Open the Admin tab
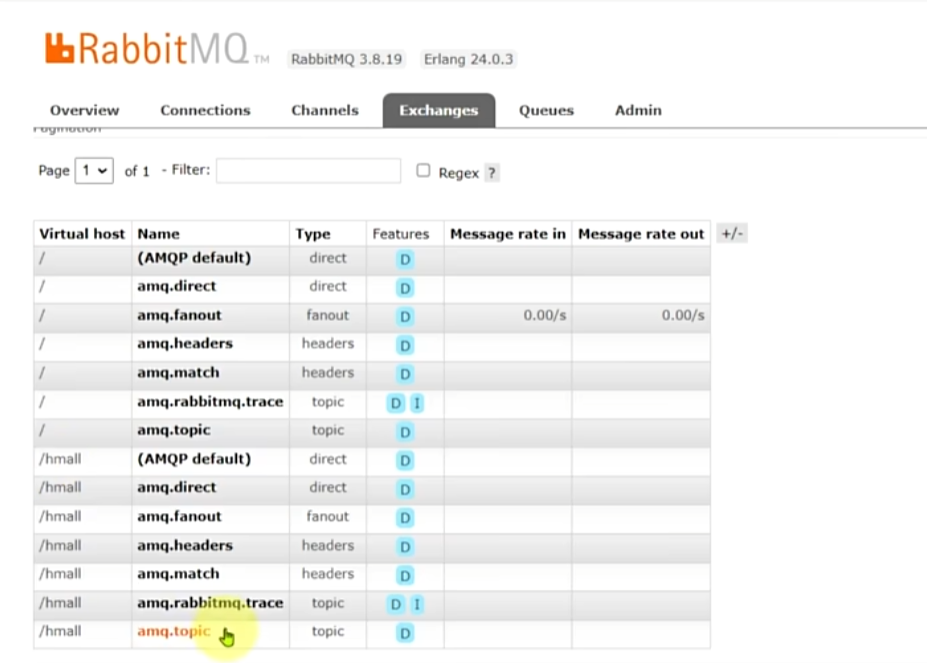 tap(638, 111)
